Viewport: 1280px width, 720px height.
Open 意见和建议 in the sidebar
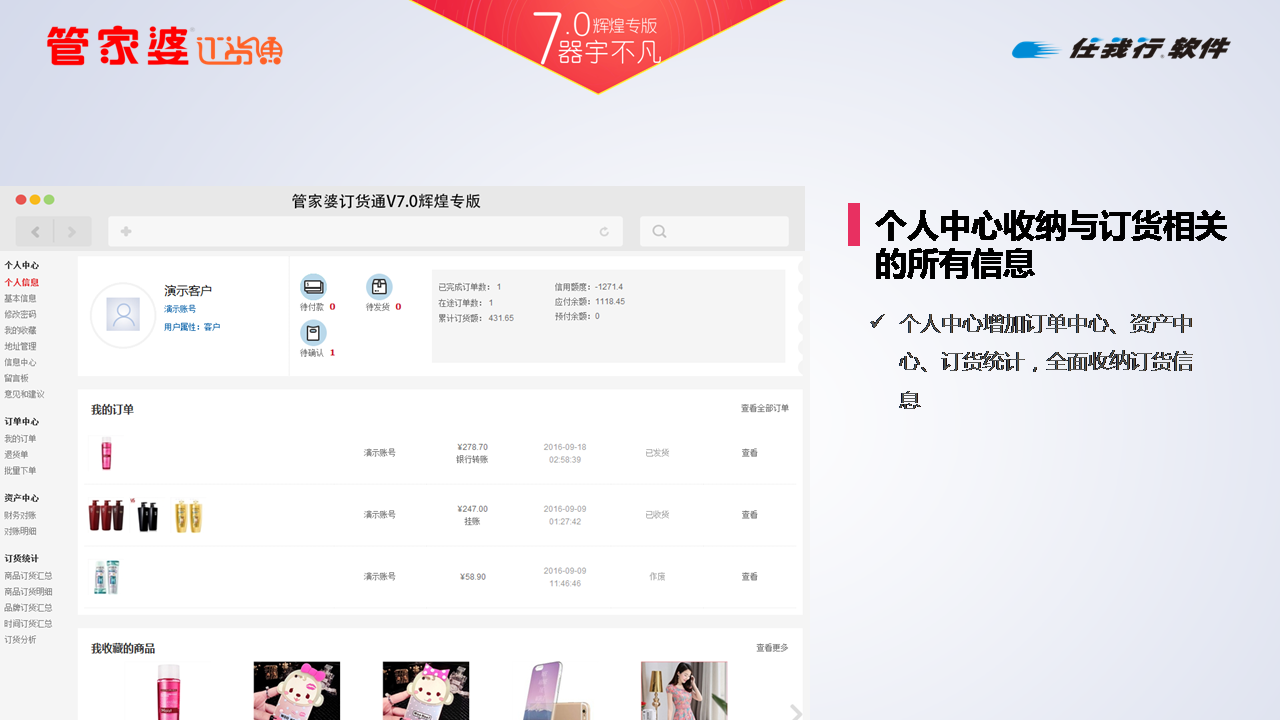click(24, 394)
